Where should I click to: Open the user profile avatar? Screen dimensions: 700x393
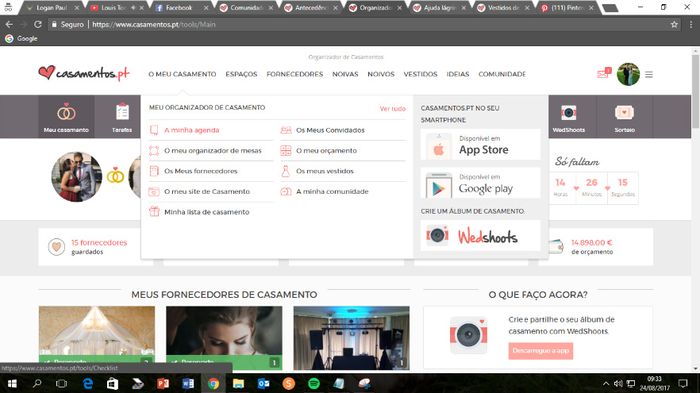[628, 74]
